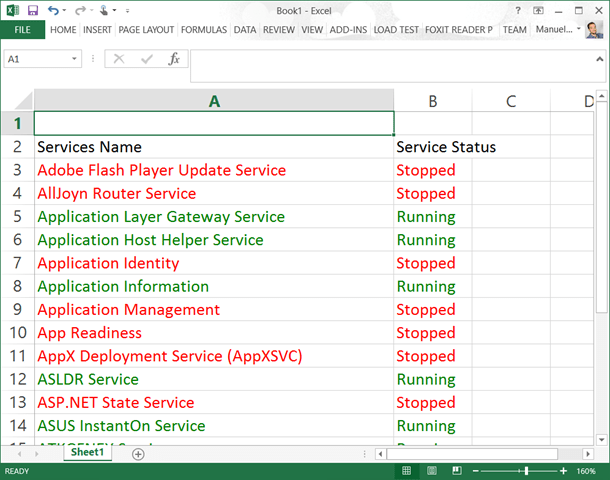Open the Undo history dropdown arrow

[65, 11]
